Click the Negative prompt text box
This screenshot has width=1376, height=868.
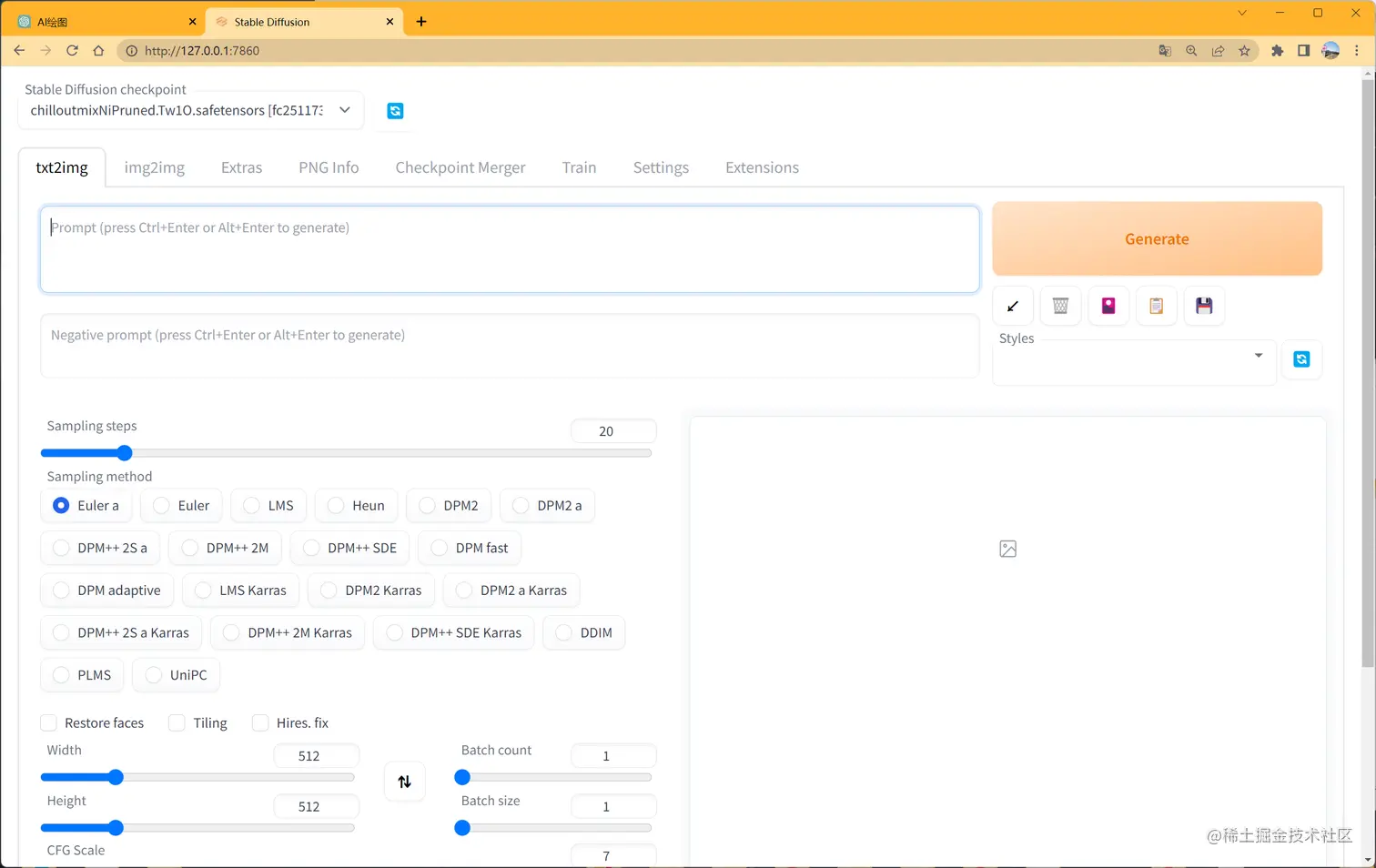click(510, 346)
